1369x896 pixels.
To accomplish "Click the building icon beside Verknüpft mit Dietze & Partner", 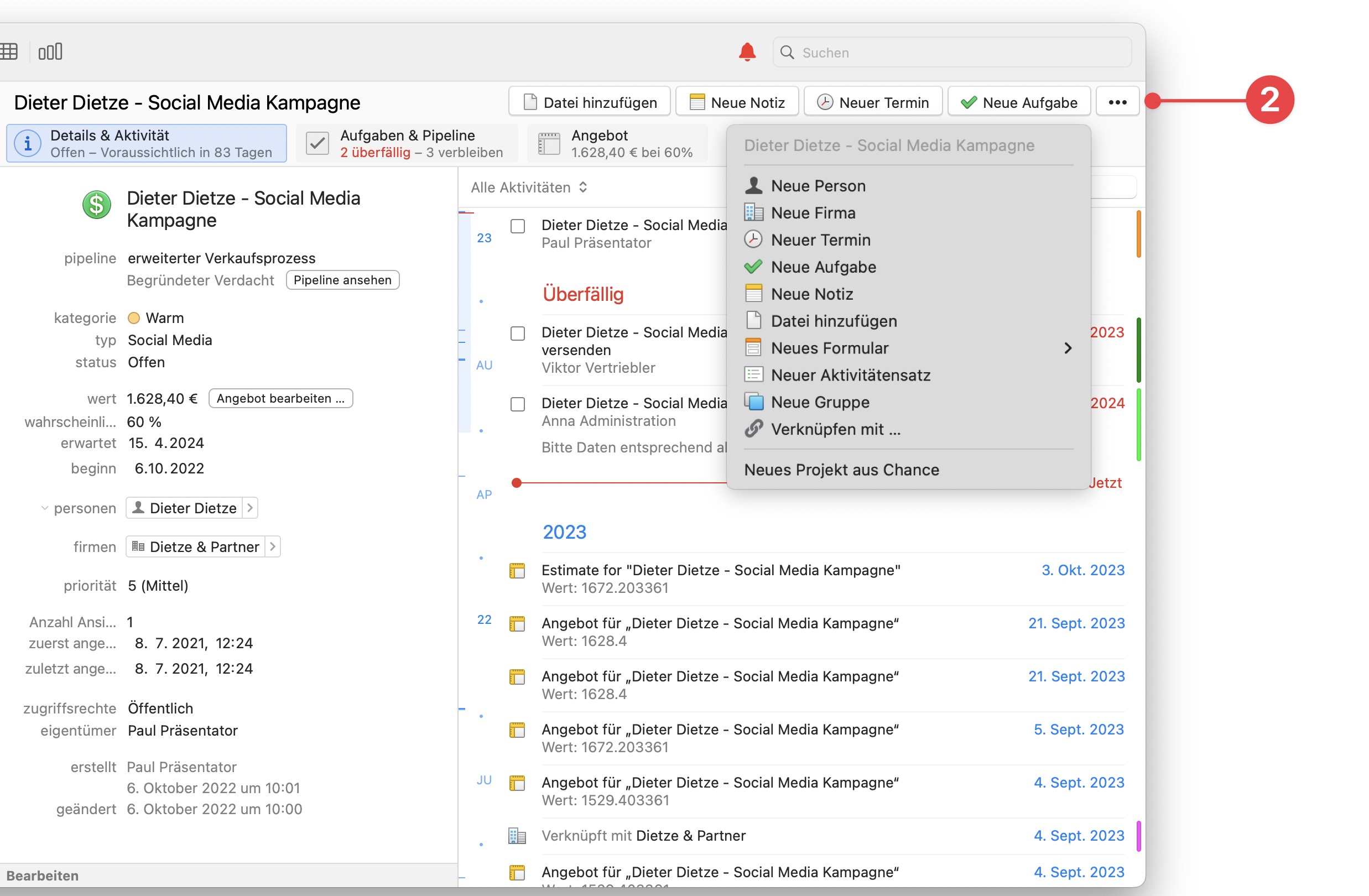I will tap(517, 835).
